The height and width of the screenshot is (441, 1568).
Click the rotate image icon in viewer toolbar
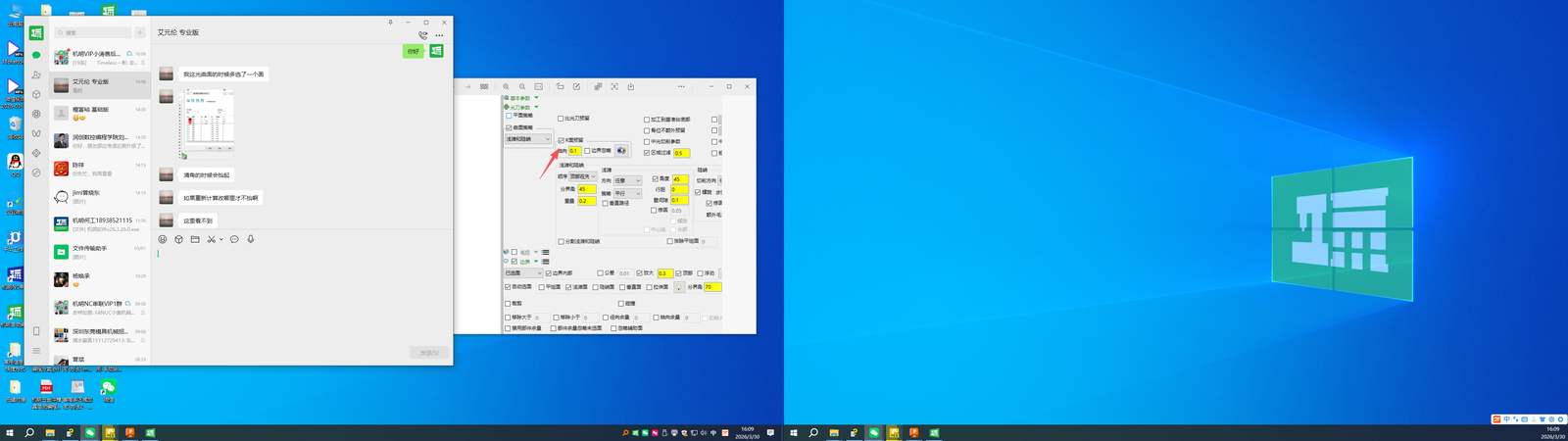[560, 86]
